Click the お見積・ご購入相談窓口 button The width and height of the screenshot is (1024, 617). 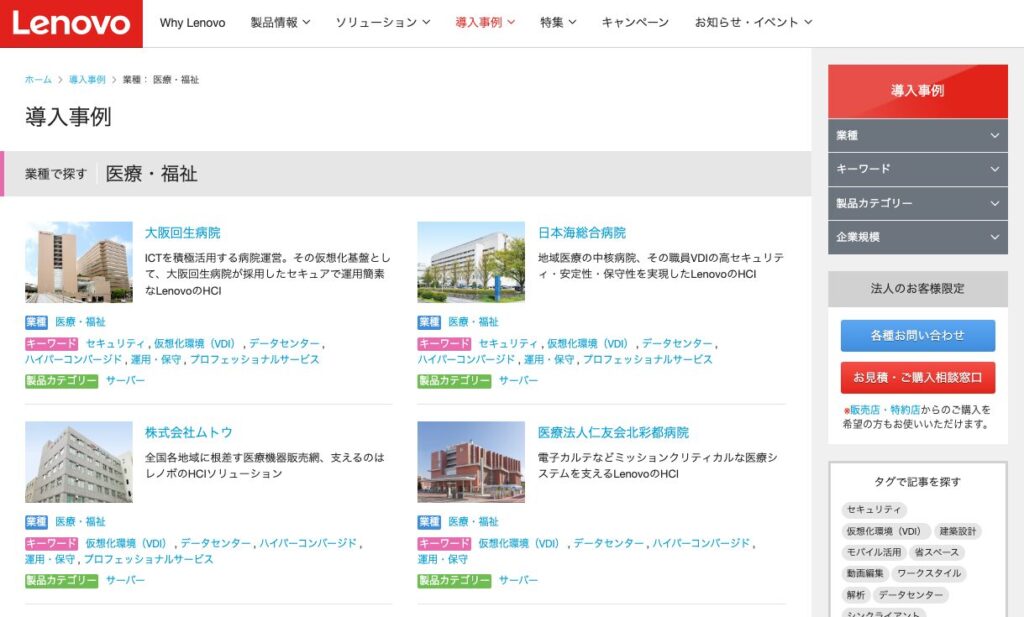(x=917, y=378)
